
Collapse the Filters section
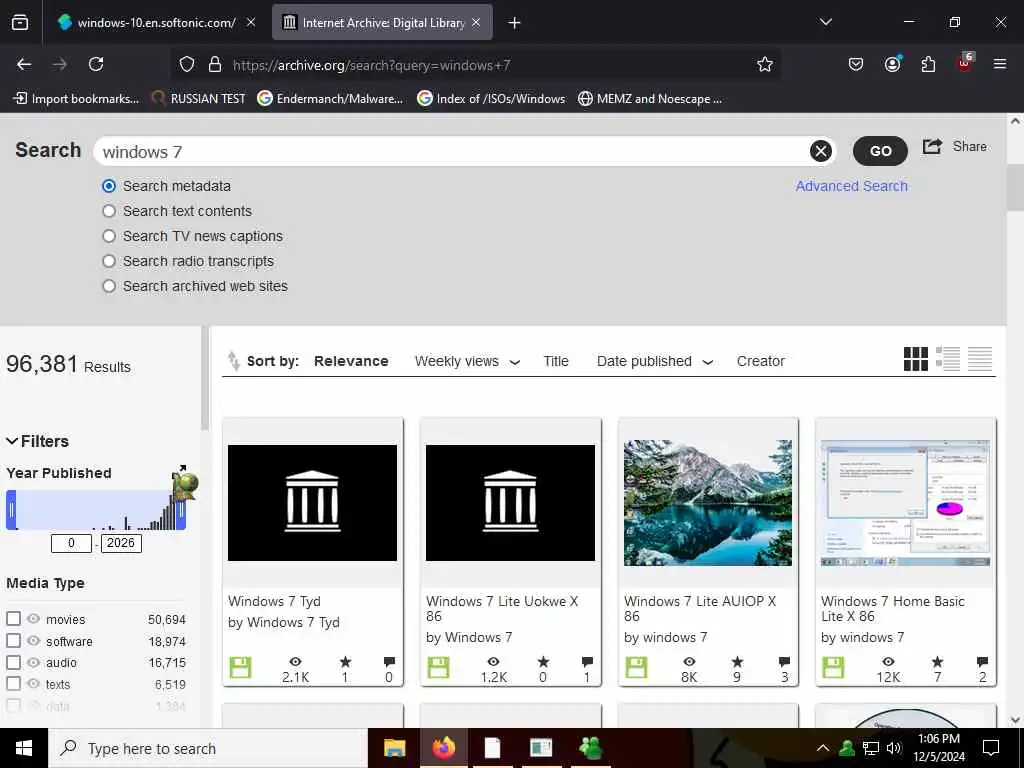point(37,441)
